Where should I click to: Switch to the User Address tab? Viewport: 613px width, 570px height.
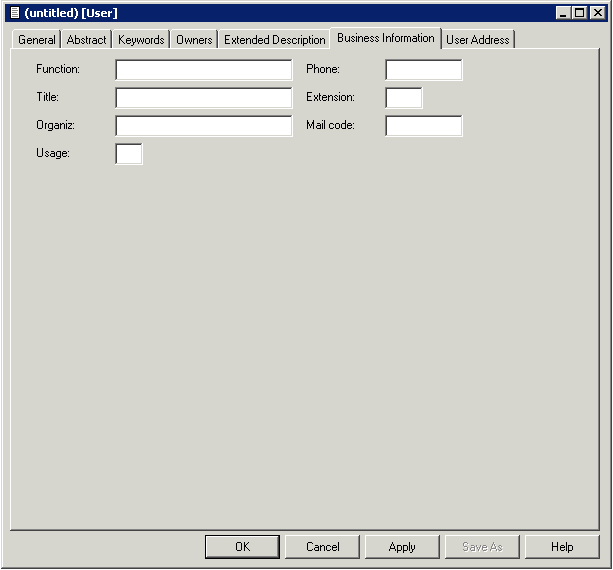pos(477,40)
